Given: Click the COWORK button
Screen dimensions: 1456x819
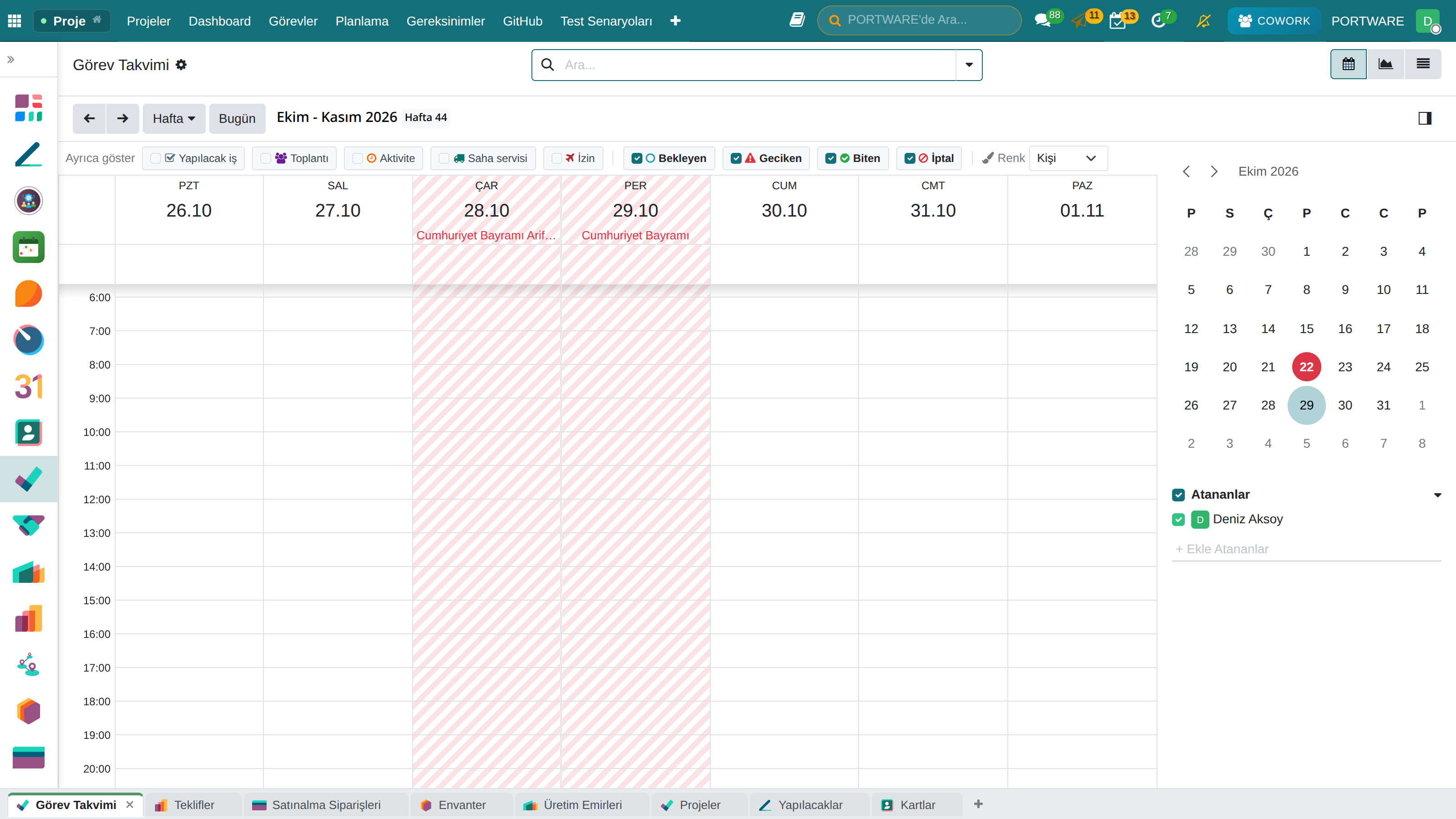Looking at the screenshot, I should (x=1274, y=21).
